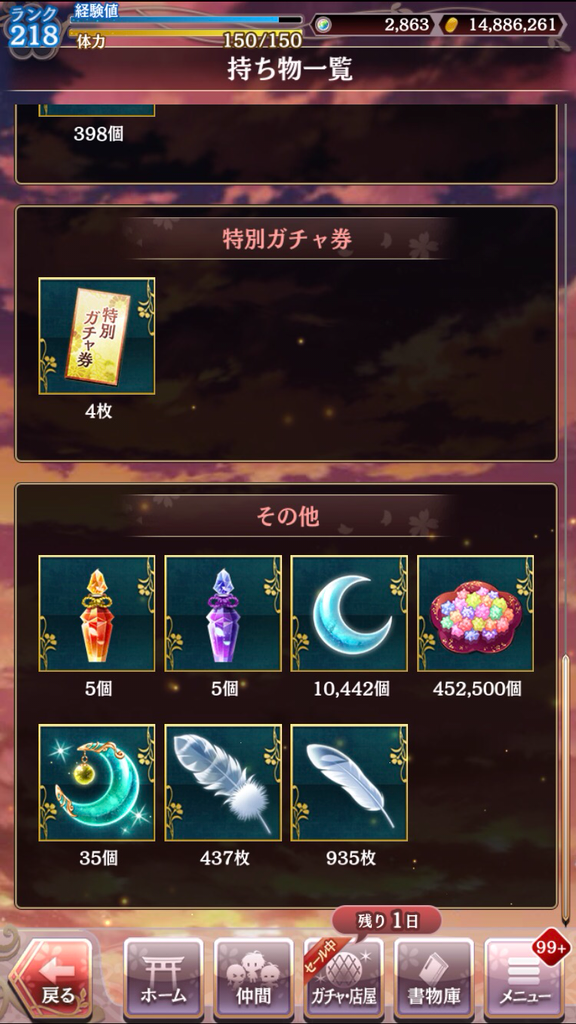Open the pale blue crescent moon item

pos(349,613)
